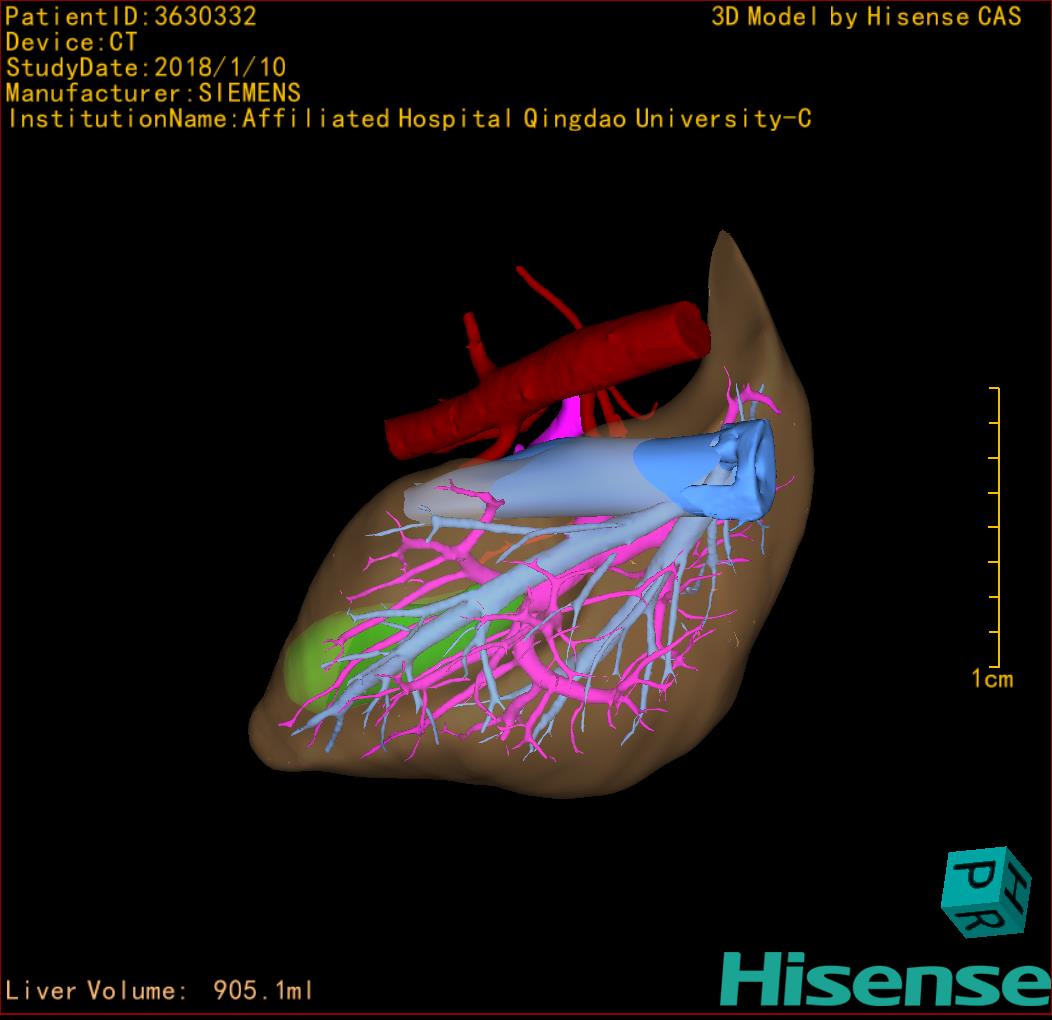Click the 1cm scale ruler

[x=995, y=527]
